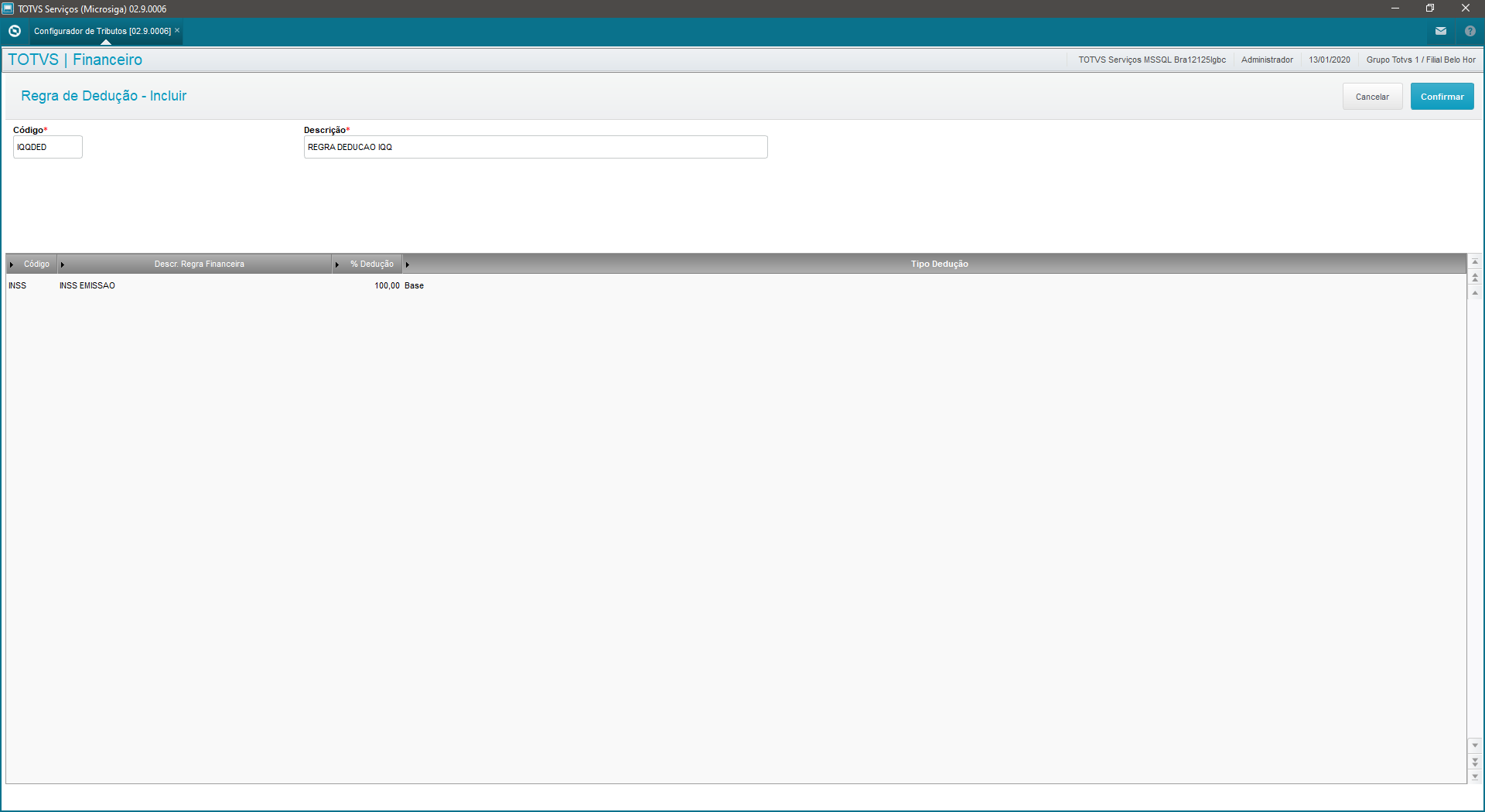Click the TOTVS logo icon in tab bar
Image resolution: width=1485 pixels, height=812 pixels.
pyautogui.click(x=14, y=31)
